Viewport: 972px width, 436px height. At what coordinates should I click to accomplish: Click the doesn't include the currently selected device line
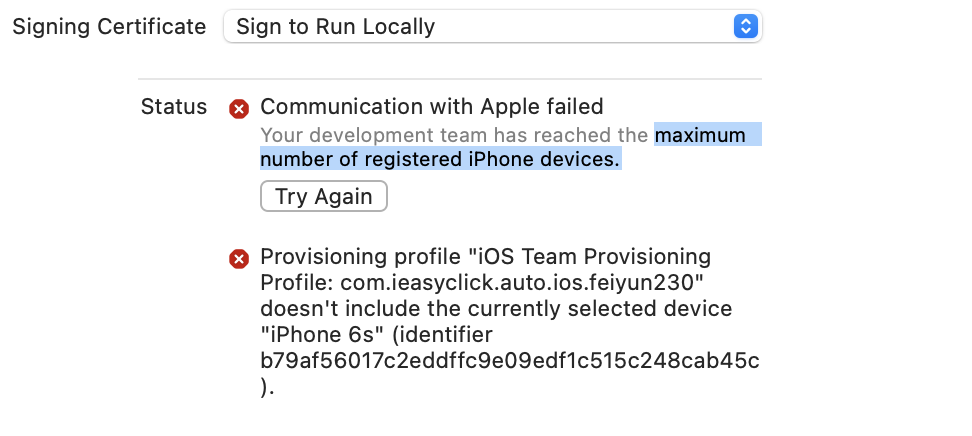click(x=496, y=308)
